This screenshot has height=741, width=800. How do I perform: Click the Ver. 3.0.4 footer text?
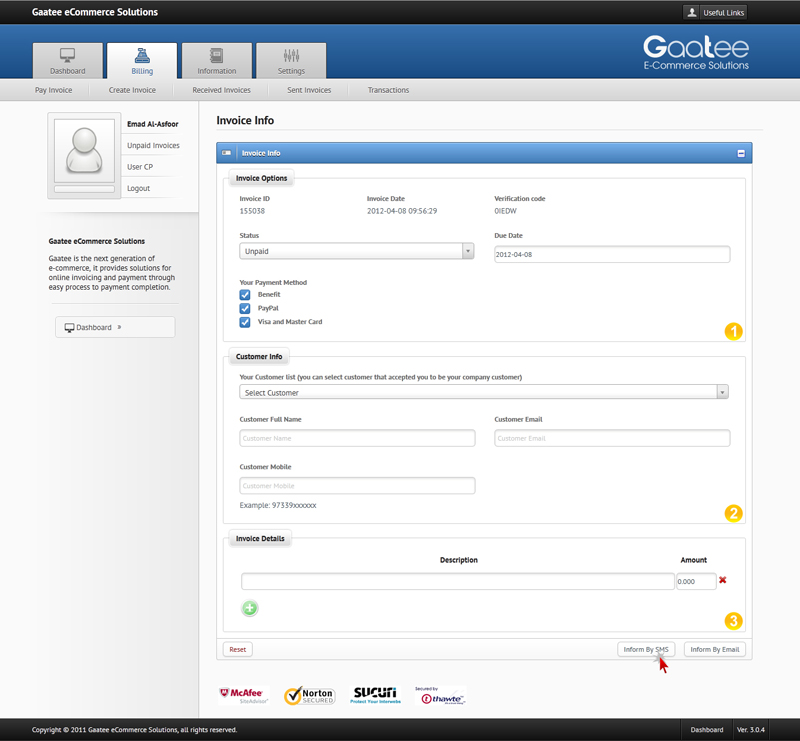click(751, 730)
